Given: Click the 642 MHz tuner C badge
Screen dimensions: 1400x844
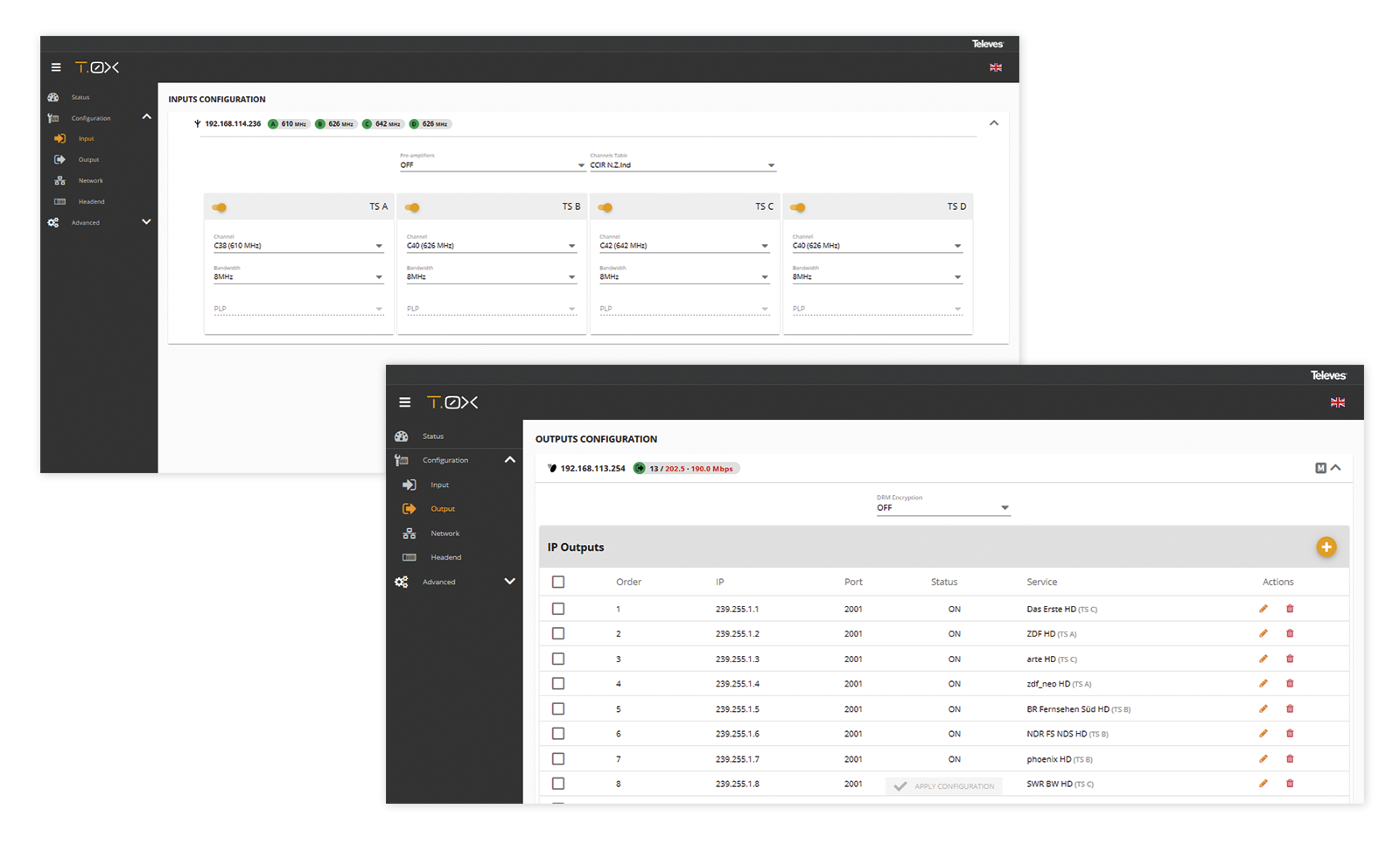Looking at the screenshot, I should pyautogui.click(x=382, y=124).
